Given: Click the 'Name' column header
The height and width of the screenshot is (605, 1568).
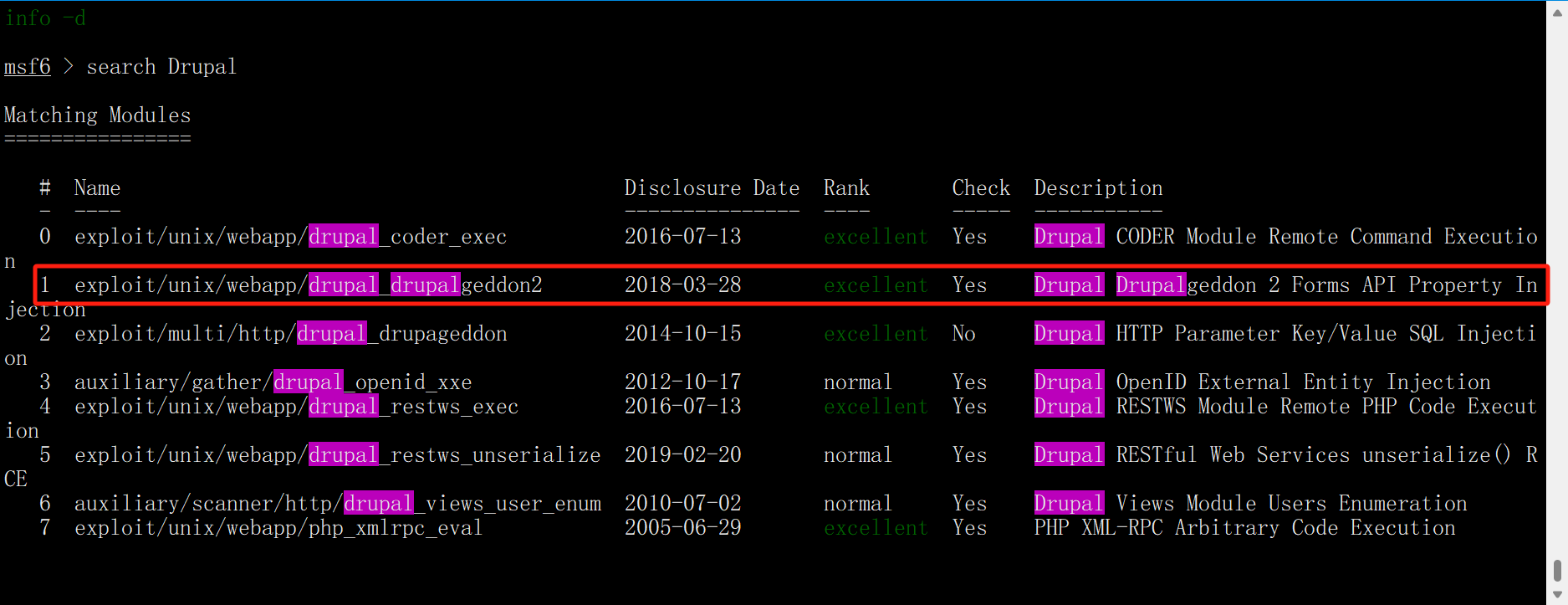Looking at the screenshot, I should pyautogui.click(x=97, y=188).
